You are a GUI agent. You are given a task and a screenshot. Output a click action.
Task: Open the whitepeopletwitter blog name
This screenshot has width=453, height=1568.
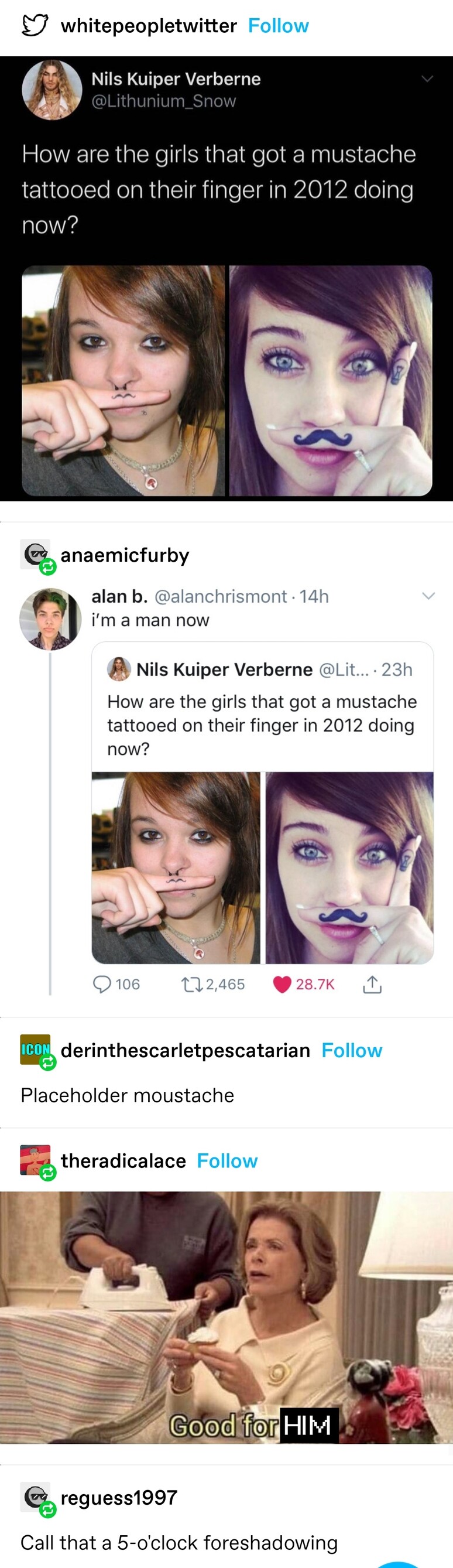click(148, 26)
